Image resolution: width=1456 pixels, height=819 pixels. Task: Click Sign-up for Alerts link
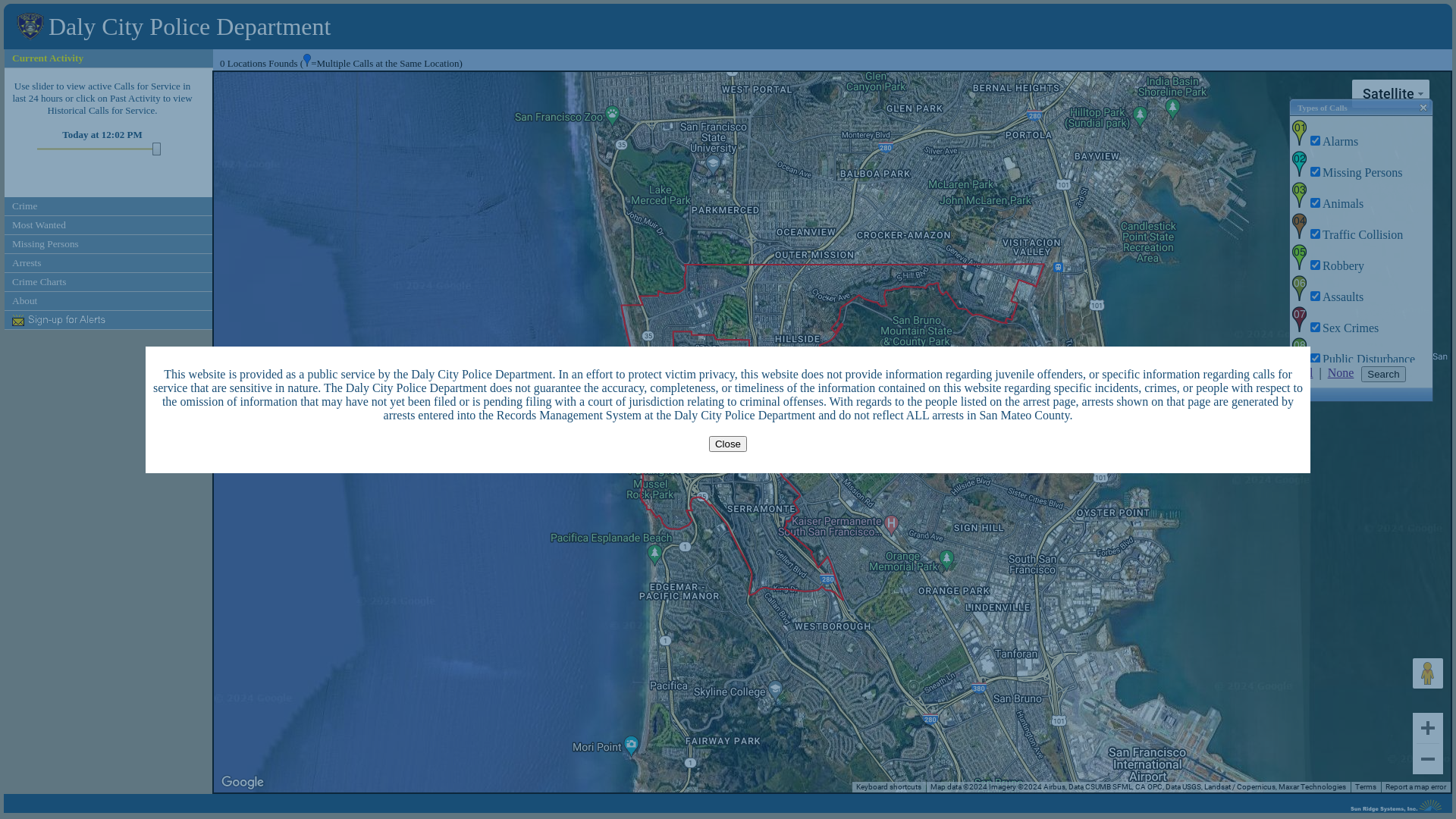[x=67, y=320]
